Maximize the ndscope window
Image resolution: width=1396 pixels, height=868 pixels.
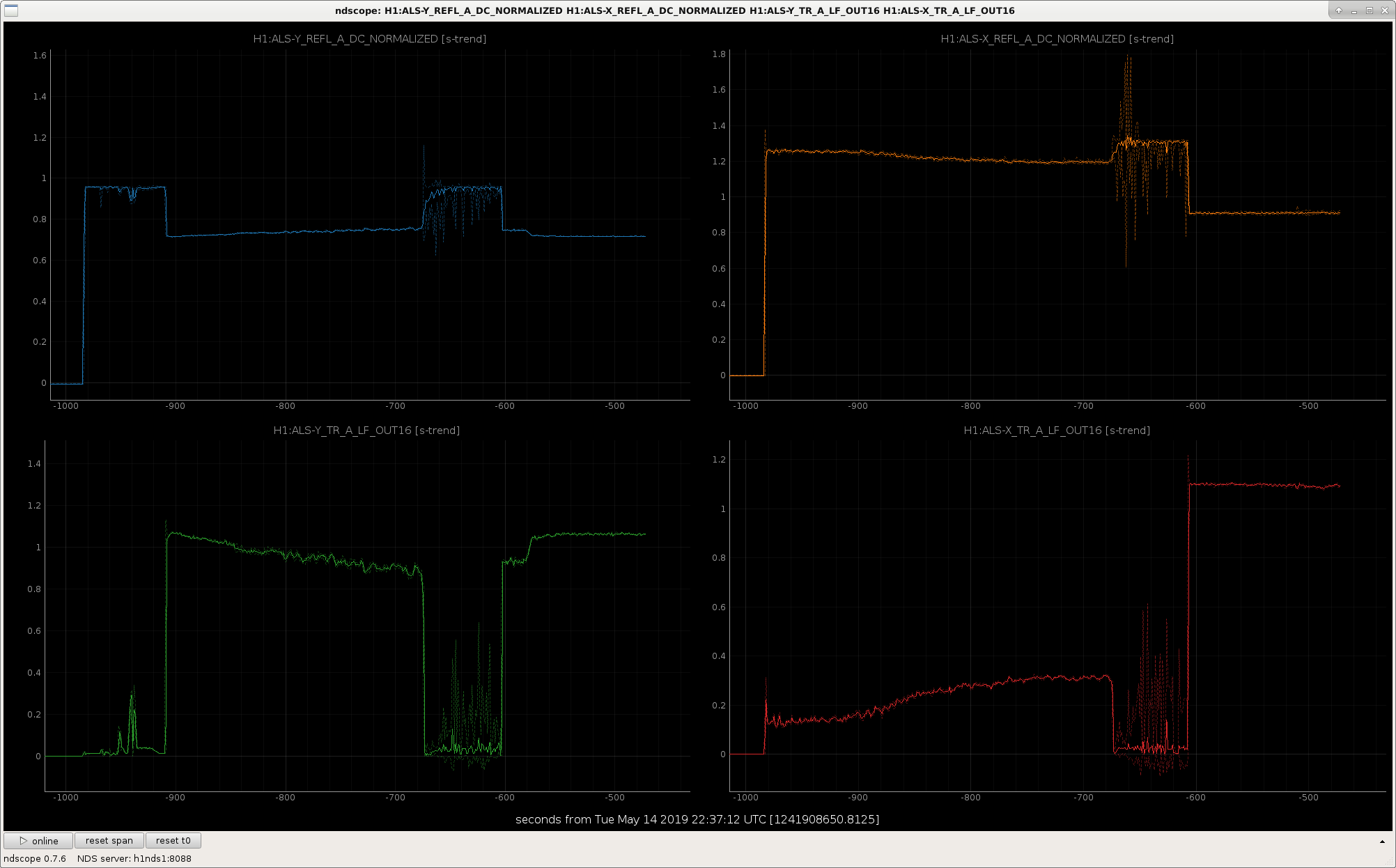click(1369, 10)
